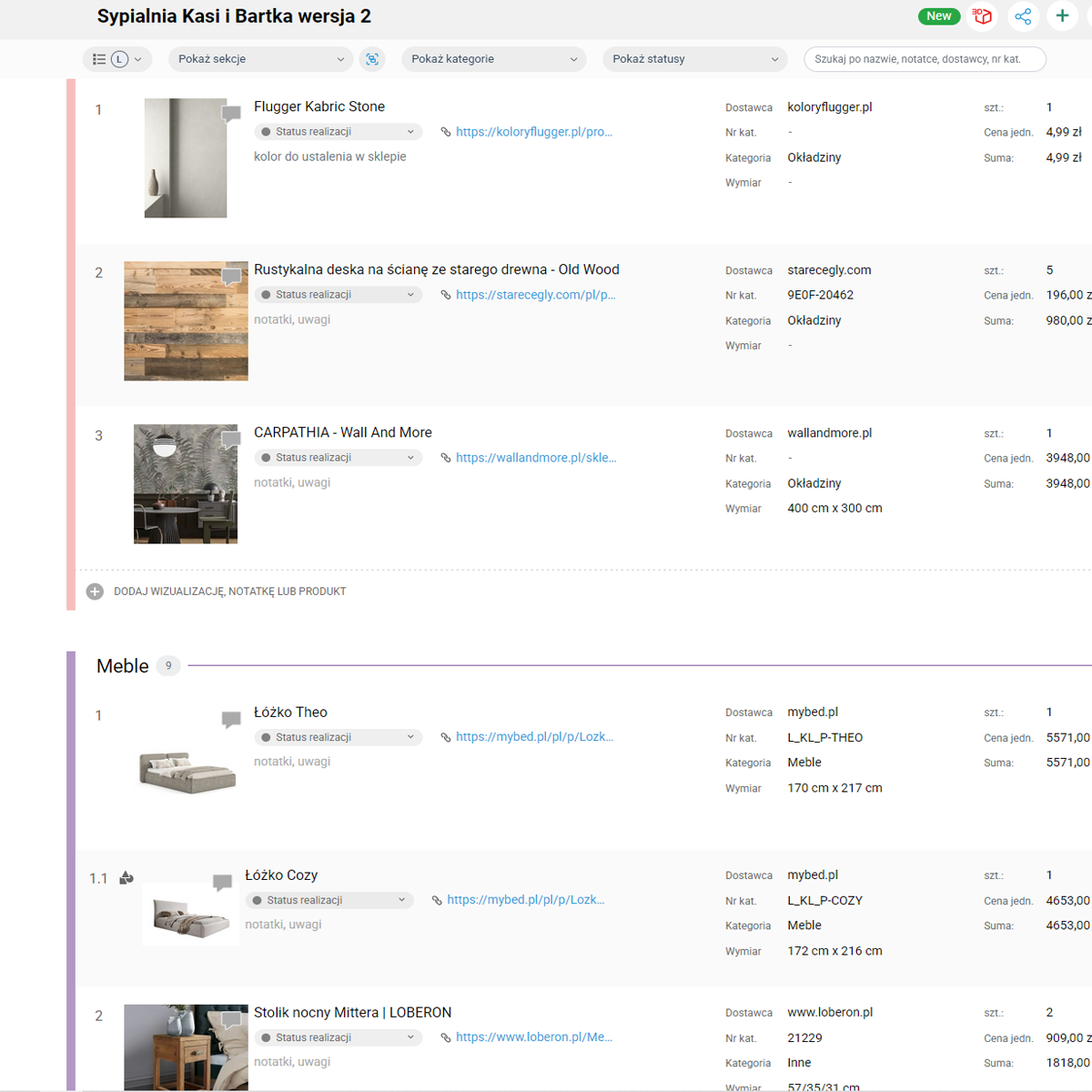This screenshot has width=1092, height=1092.
Task: Open Status realizacji for Łóżko Theo
Action: click(x=339, y=737)
